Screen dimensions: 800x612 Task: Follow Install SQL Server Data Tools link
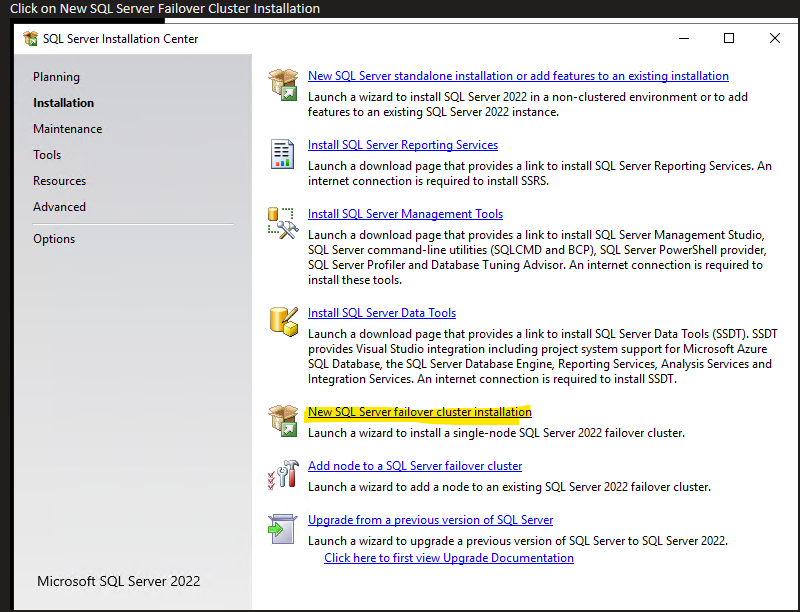coord(382,313)
